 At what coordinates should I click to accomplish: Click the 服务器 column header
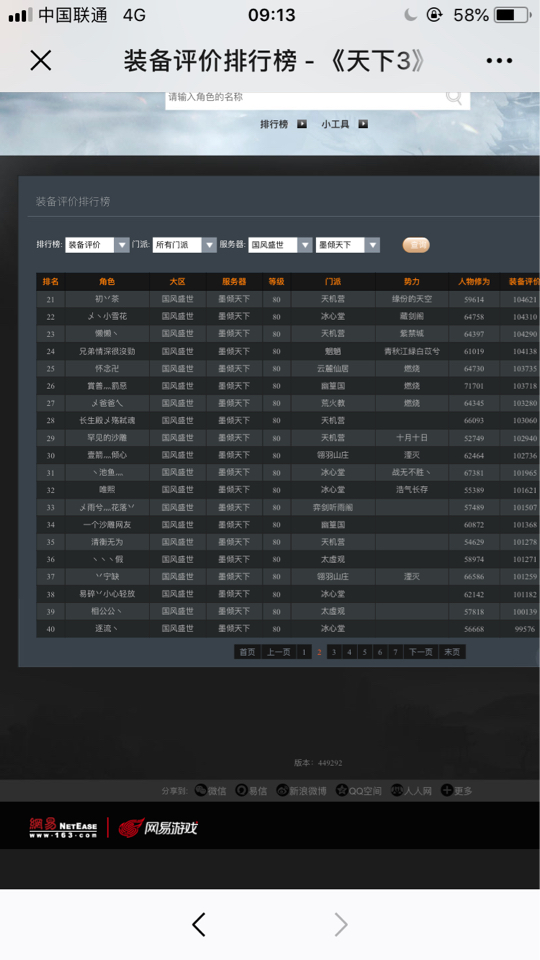click(234, 282)
